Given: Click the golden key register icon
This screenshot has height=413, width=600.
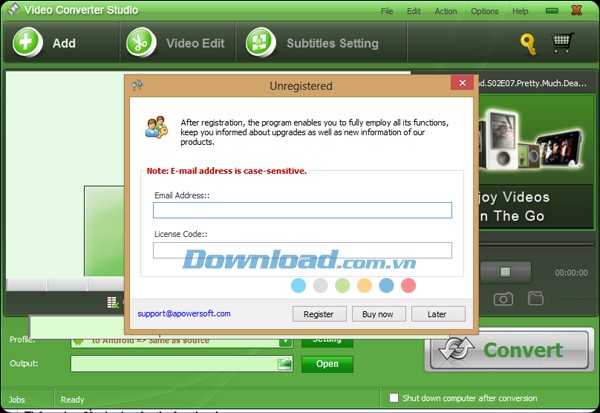Looking at the screenshot, I should pos(527,43).
